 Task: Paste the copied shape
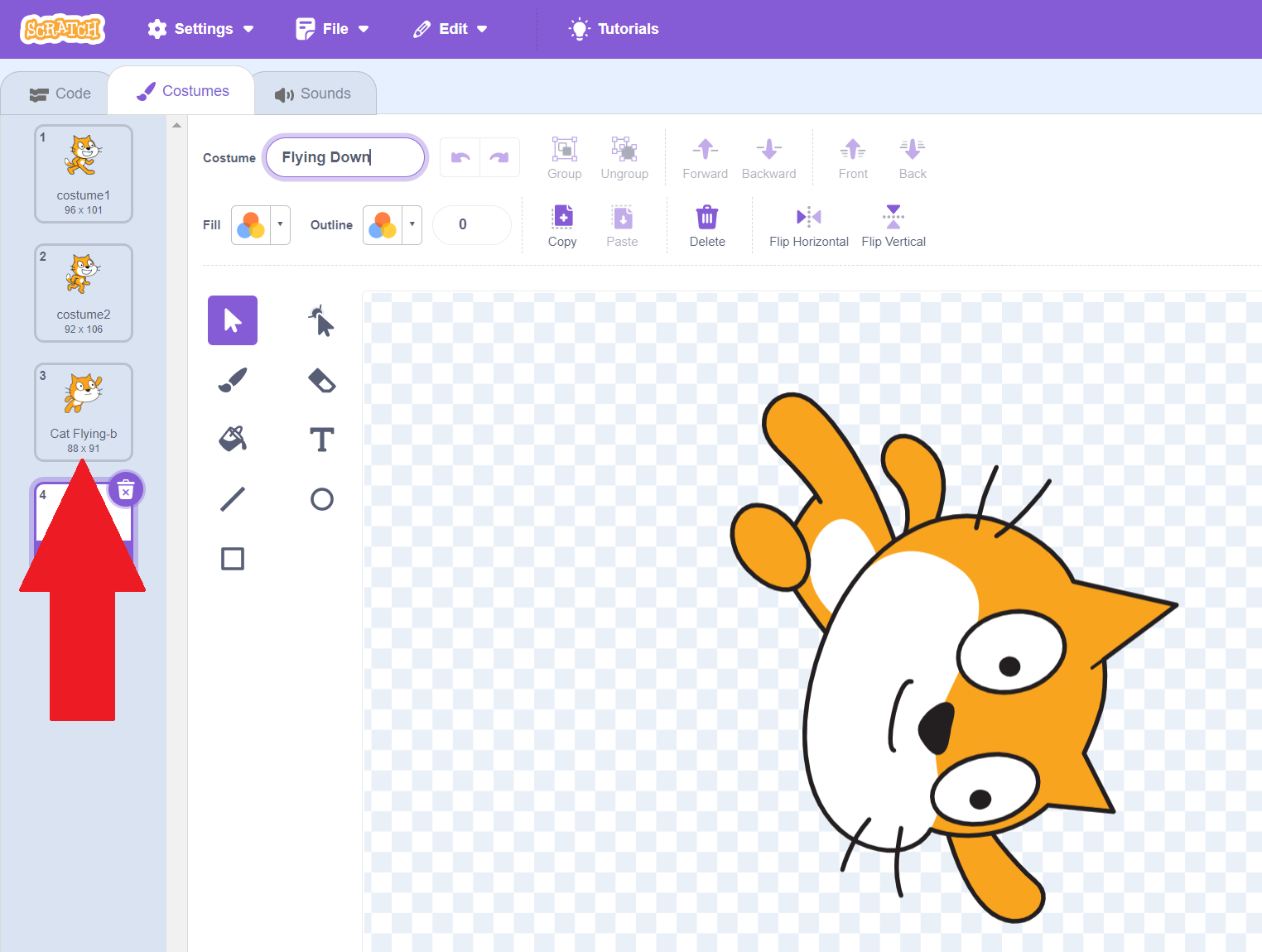click(x=622, y=226)
